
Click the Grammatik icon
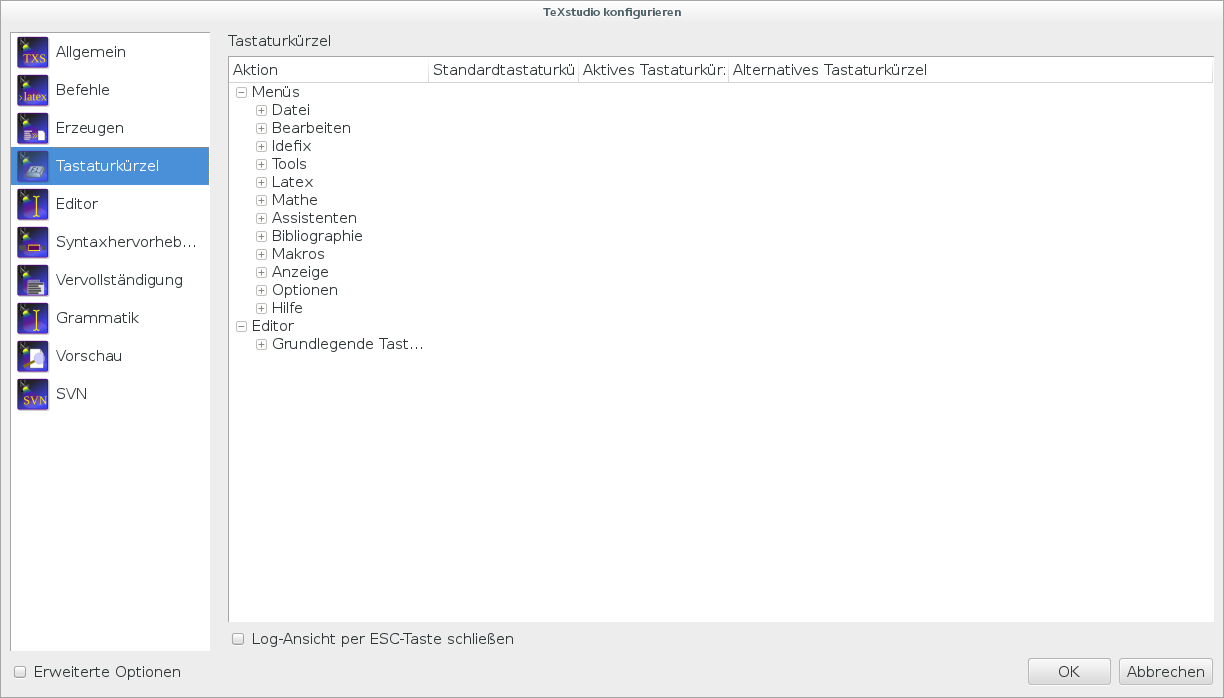(x=33, y=318)
